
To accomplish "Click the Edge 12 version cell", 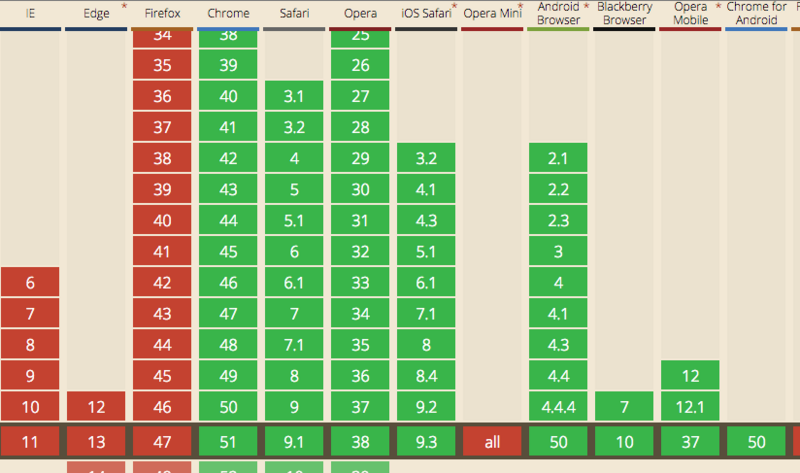I will pos(96,407).
